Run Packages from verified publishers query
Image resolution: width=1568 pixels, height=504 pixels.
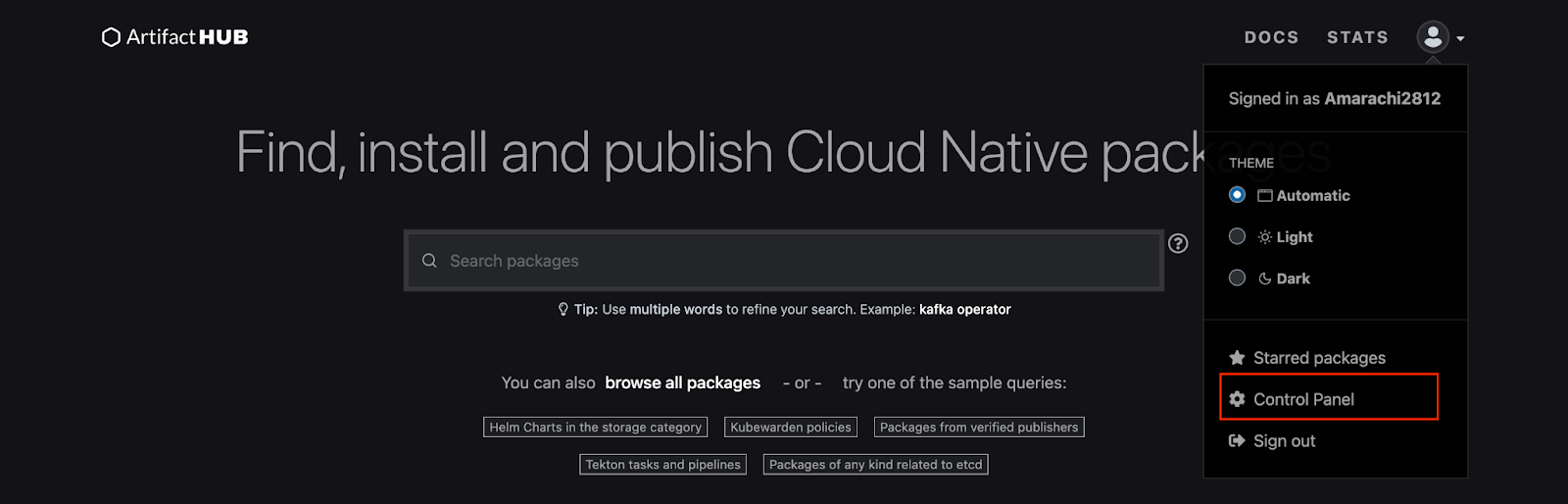[979, 428]
